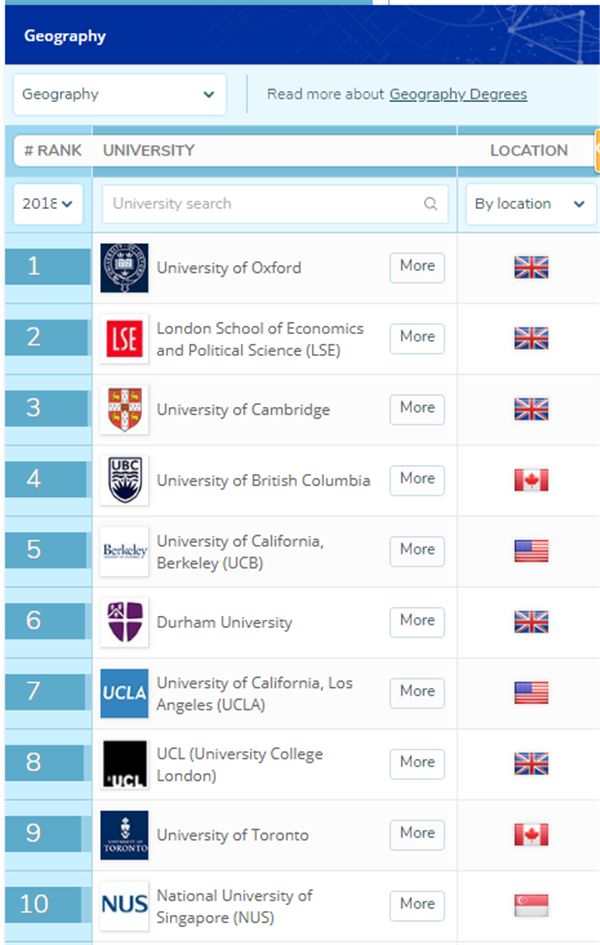Viewport: 600px width, 945px height.
Task: Sort by the LOCATION column header
Action: click(x=529, y=150)
